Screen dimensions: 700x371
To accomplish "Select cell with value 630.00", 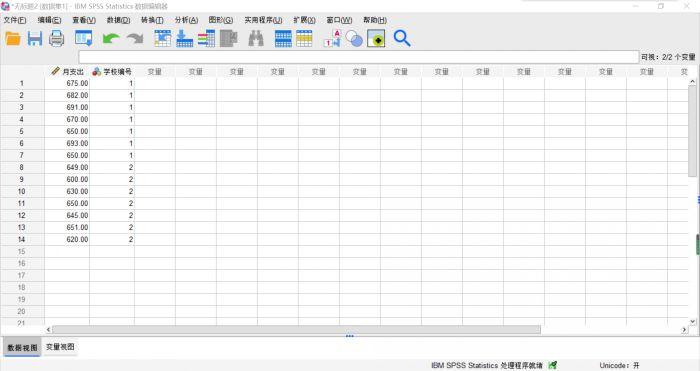I will click(x=67, y=191).
